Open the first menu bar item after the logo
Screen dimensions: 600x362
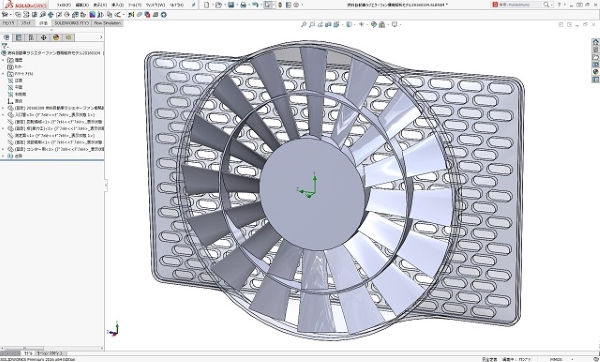(64, 5)
